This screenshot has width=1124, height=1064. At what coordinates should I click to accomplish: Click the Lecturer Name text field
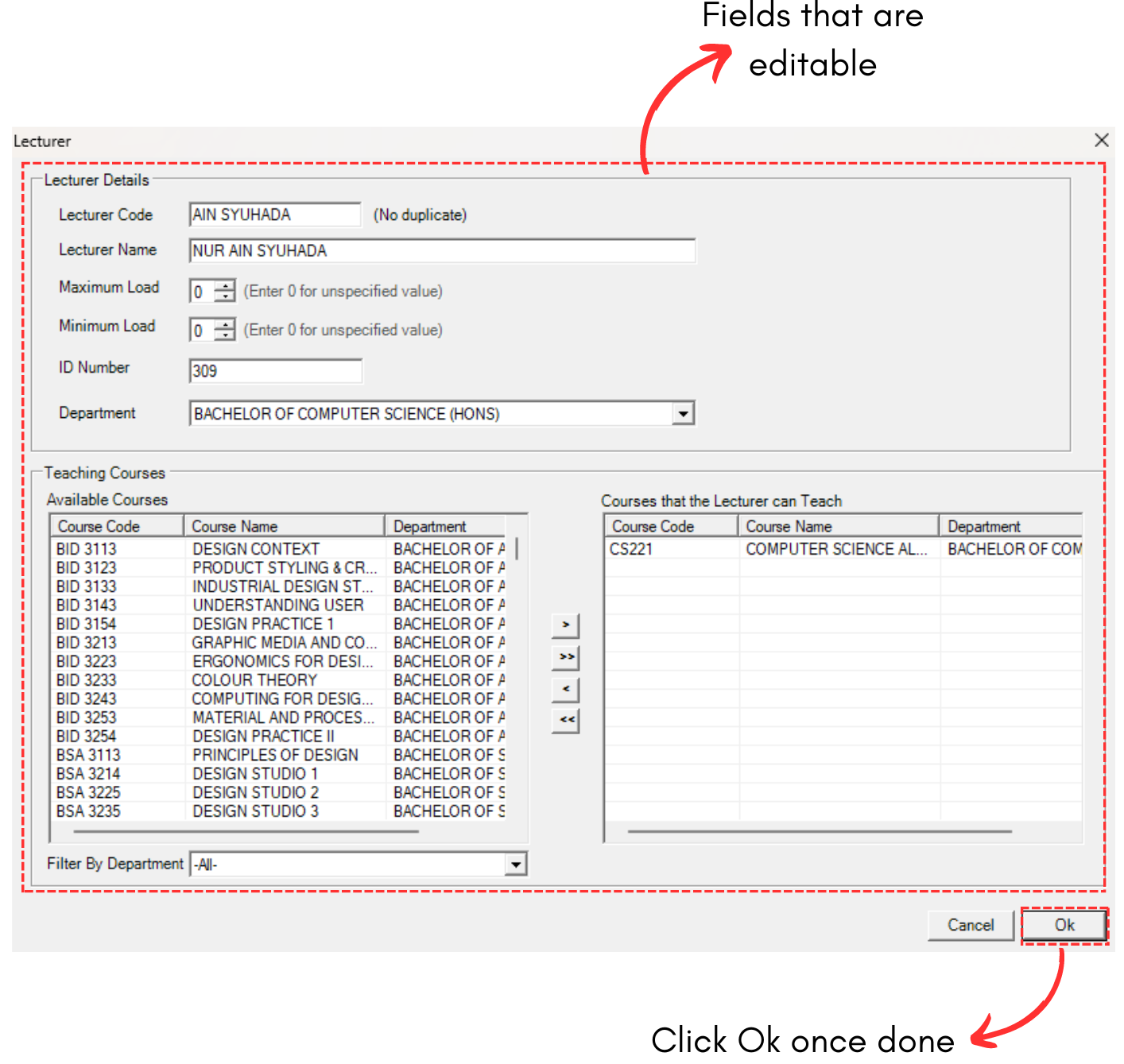click(442, 251)
